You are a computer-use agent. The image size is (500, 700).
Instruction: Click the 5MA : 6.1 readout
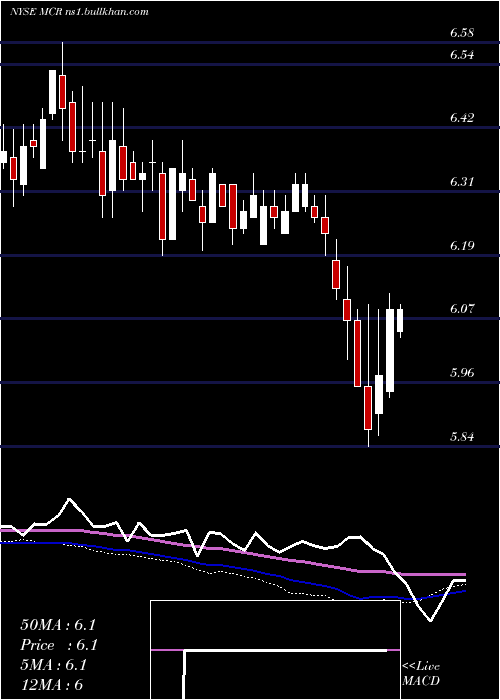(54, 665)
